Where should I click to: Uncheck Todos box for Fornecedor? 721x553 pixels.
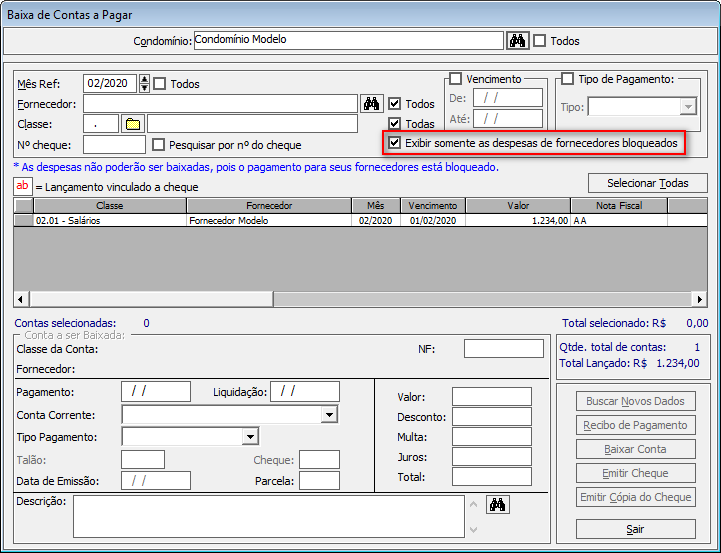tap(395, 104)
